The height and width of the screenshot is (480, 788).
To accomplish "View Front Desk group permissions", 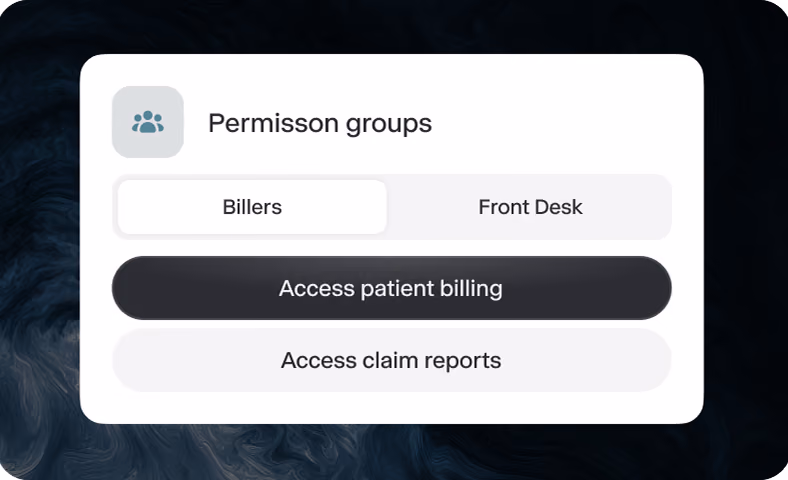I will tap(530, 207).
